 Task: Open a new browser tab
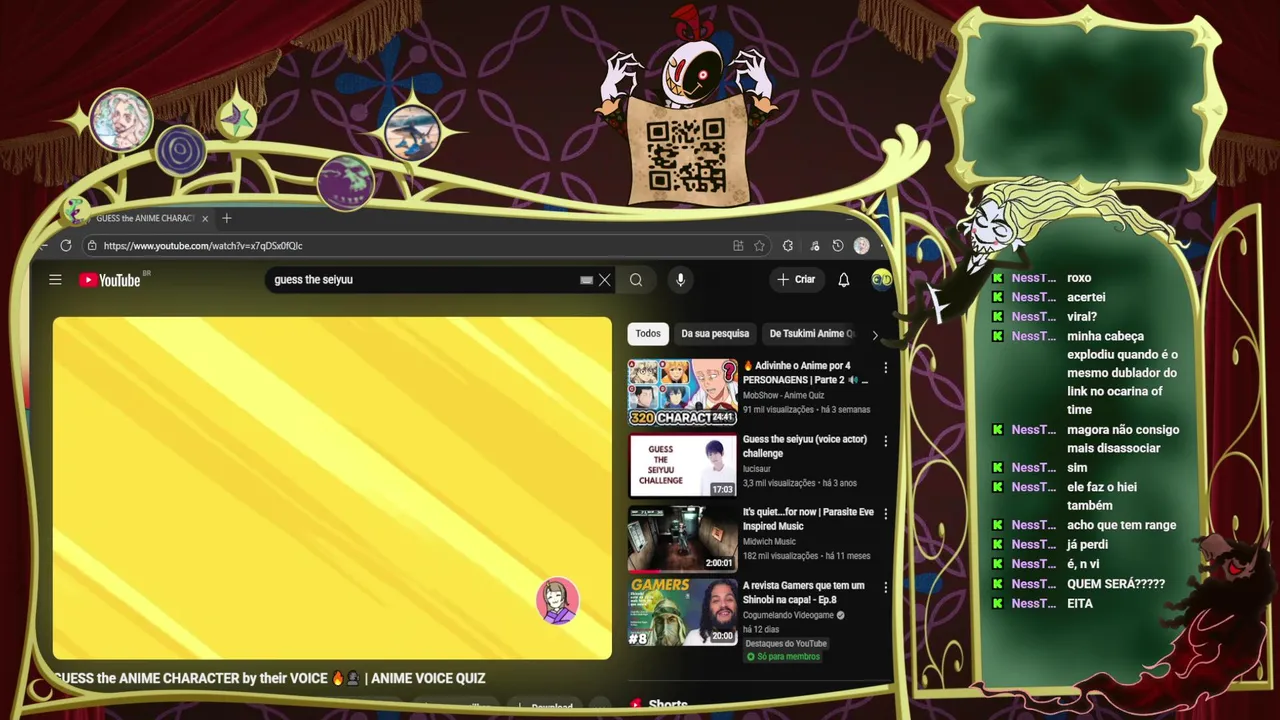(227, 218)
